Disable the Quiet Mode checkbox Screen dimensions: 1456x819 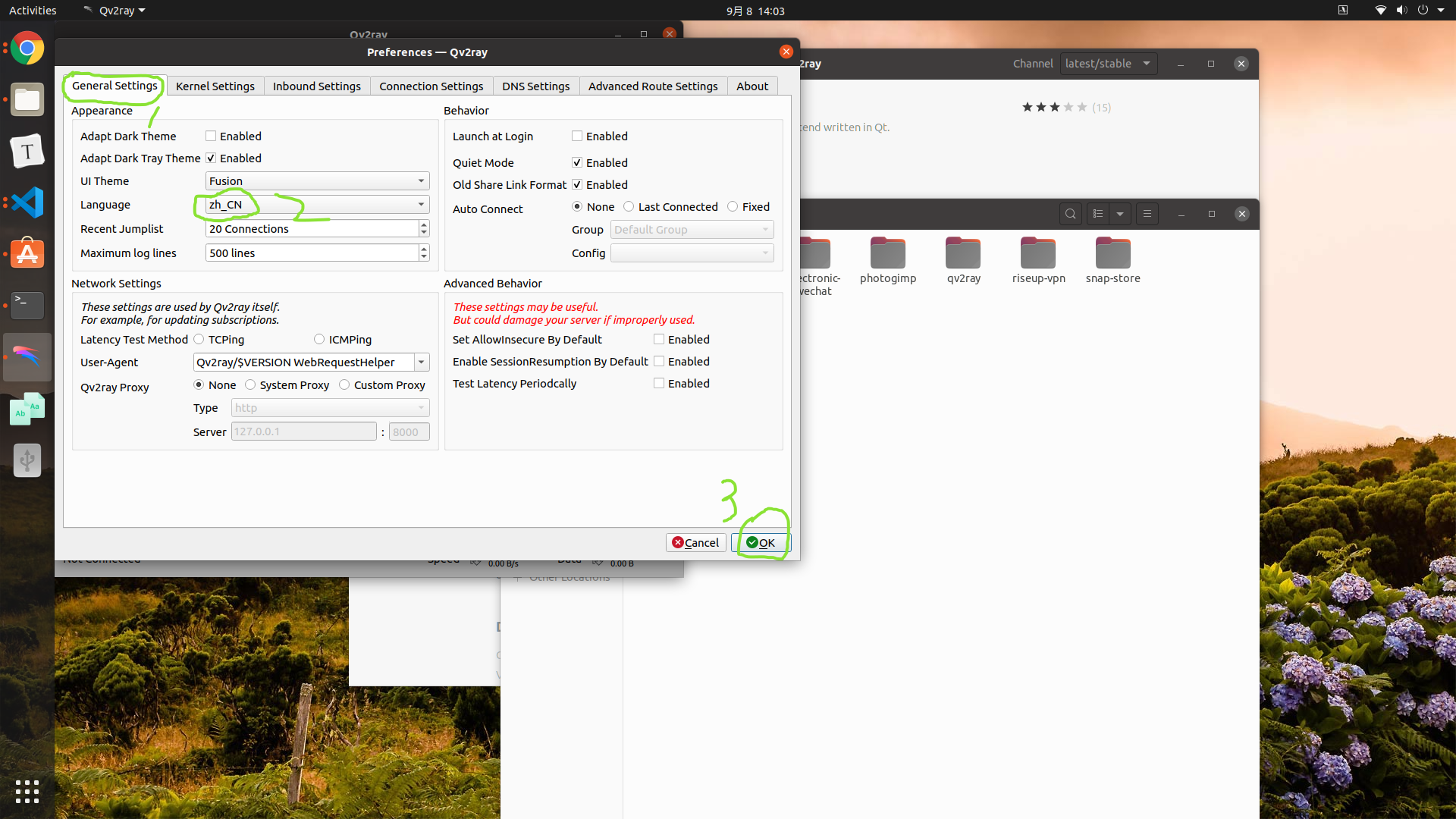[x=576, y=162]
